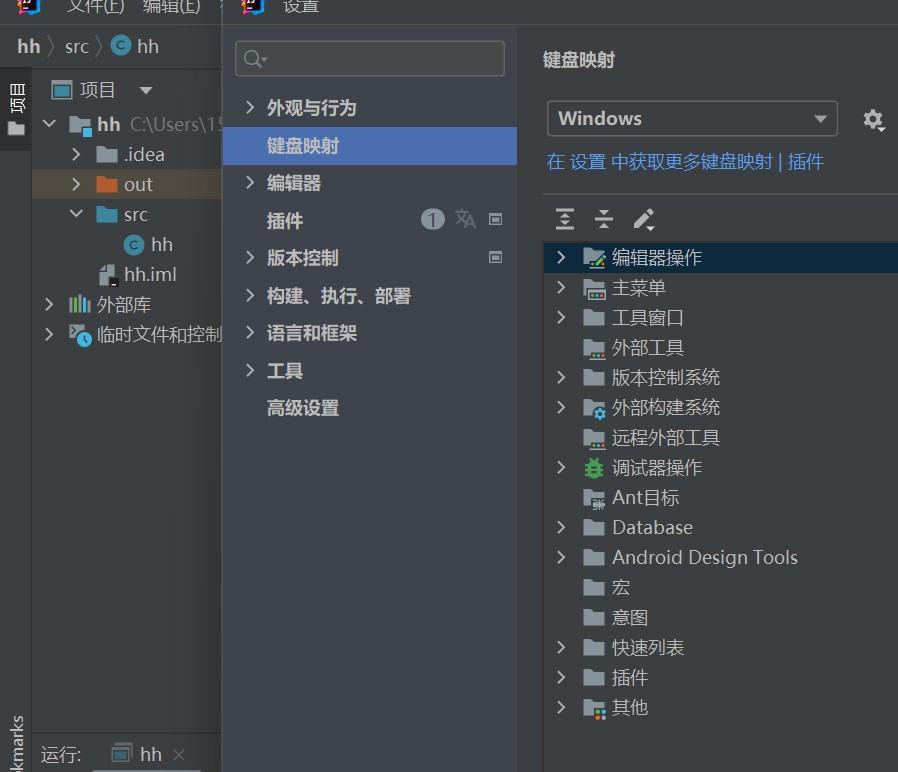Click the 远程外部工具 folder icon

tap(594, 438)
